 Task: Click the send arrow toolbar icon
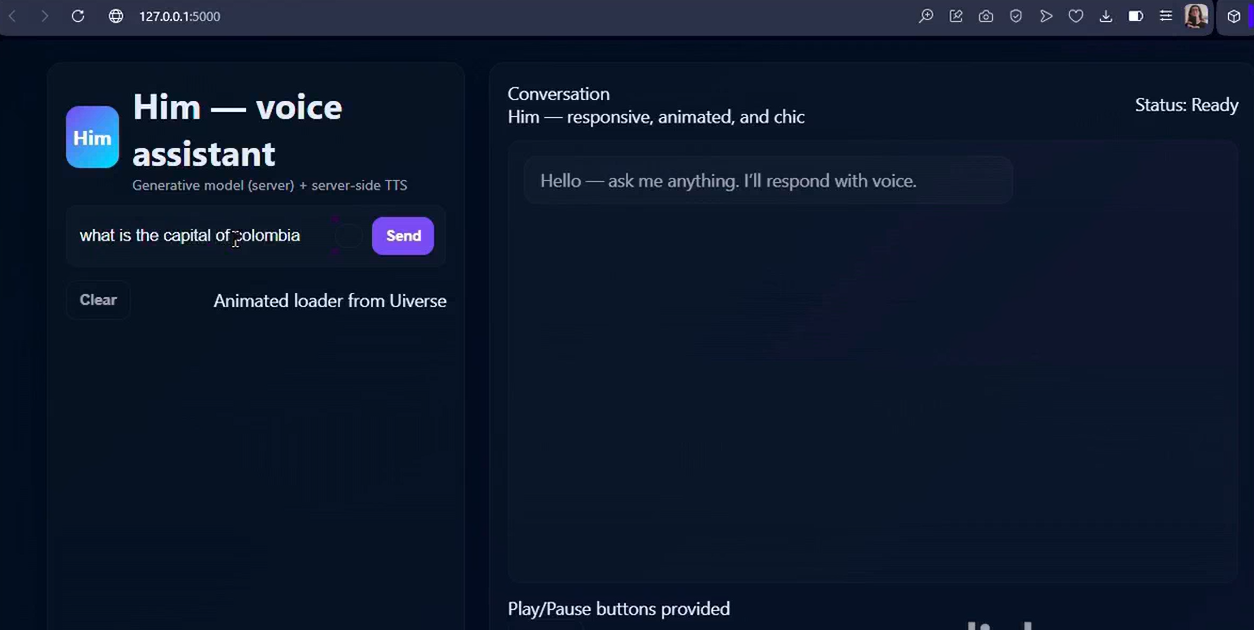click(1046, 16)
